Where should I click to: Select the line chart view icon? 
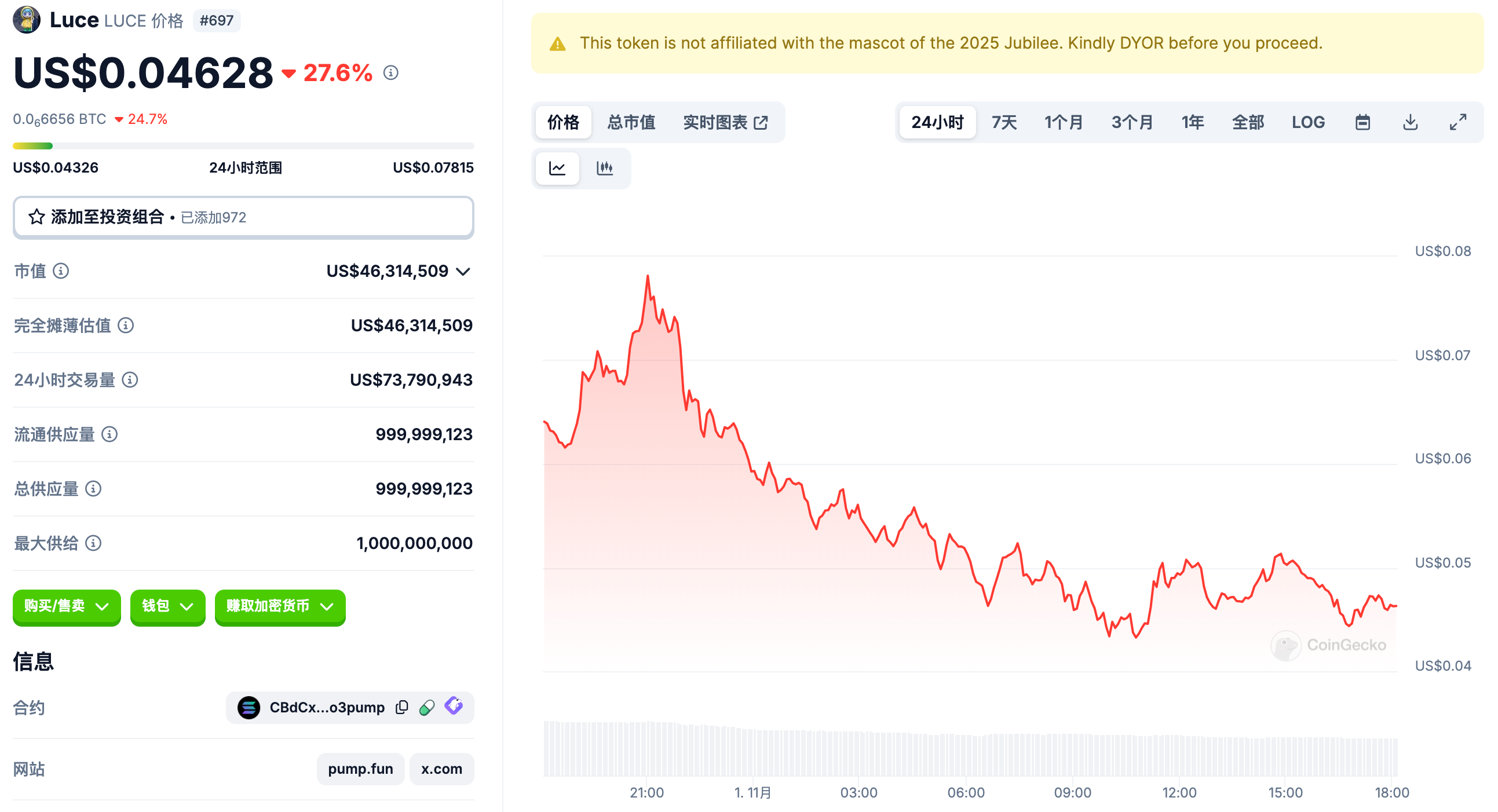pos(557,169)
